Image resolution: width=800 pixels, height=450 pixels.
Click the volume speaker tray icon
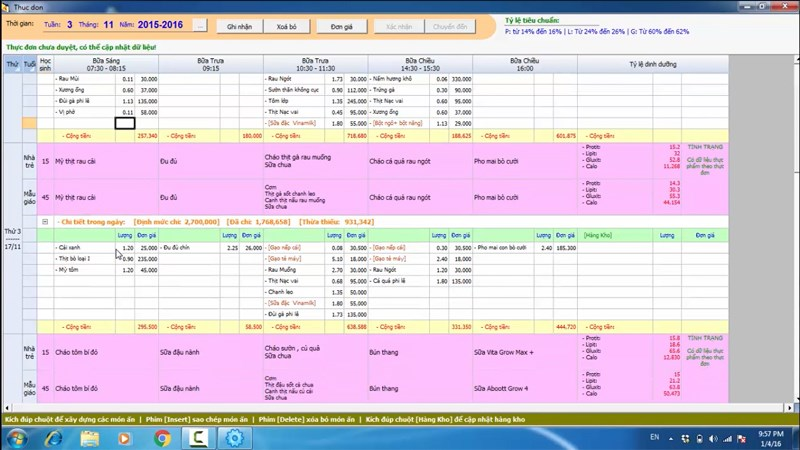[713, 439]
